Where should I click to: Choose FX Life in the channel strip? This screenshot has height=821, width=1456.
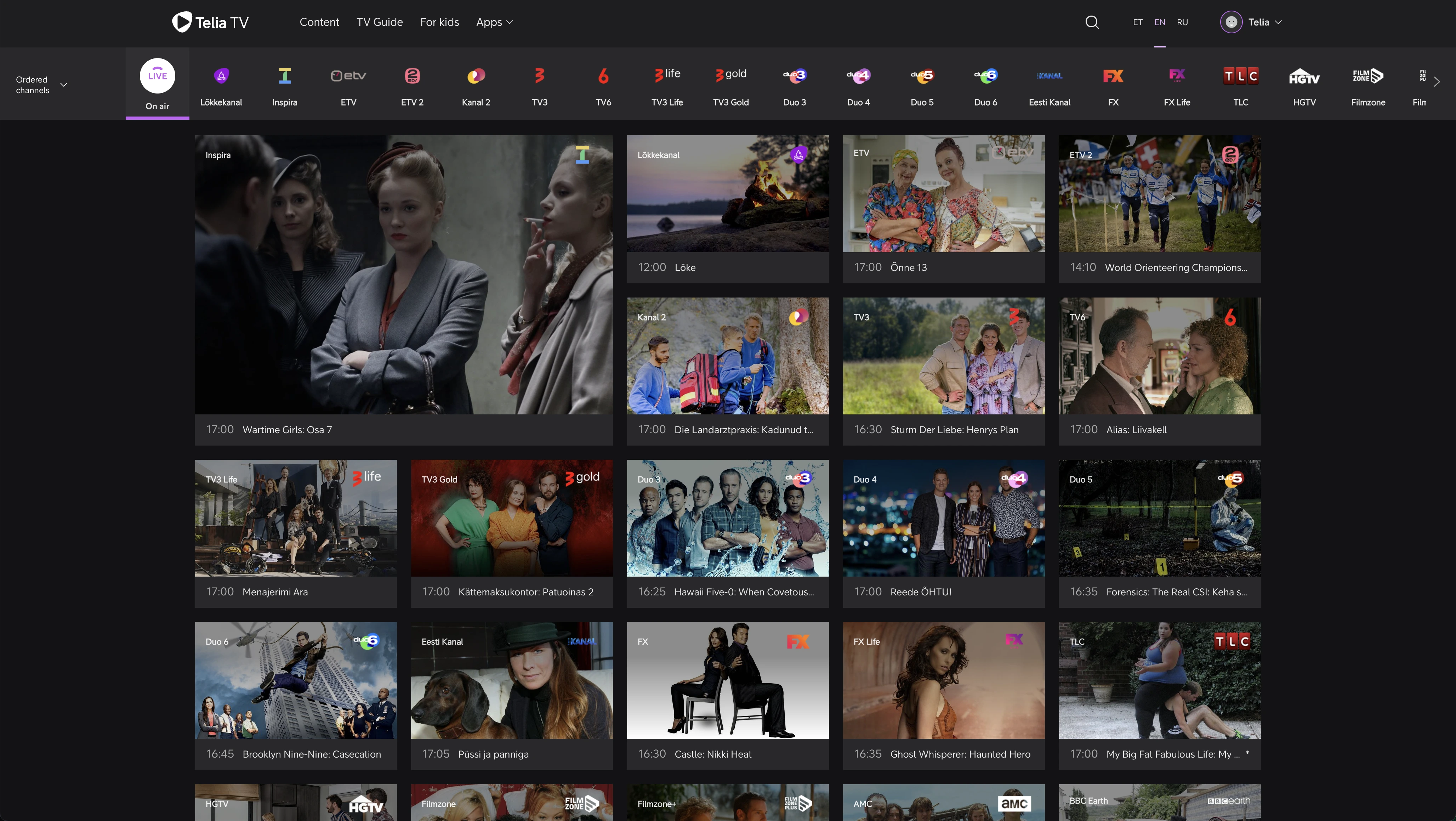point(1177,84)
